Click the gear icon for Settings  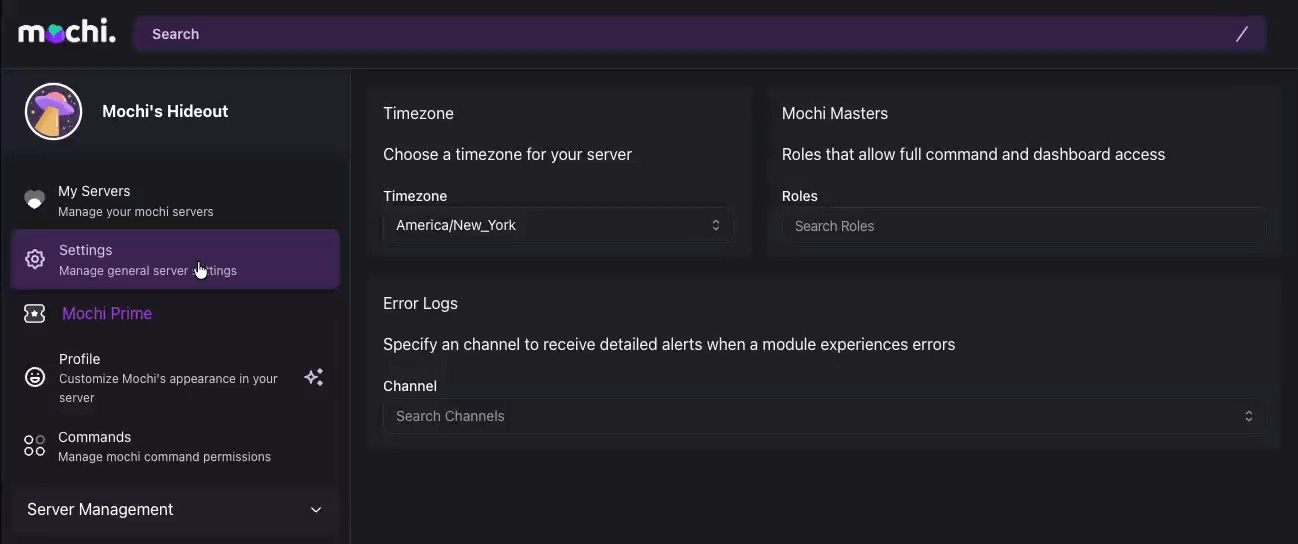tap(35, 259)
